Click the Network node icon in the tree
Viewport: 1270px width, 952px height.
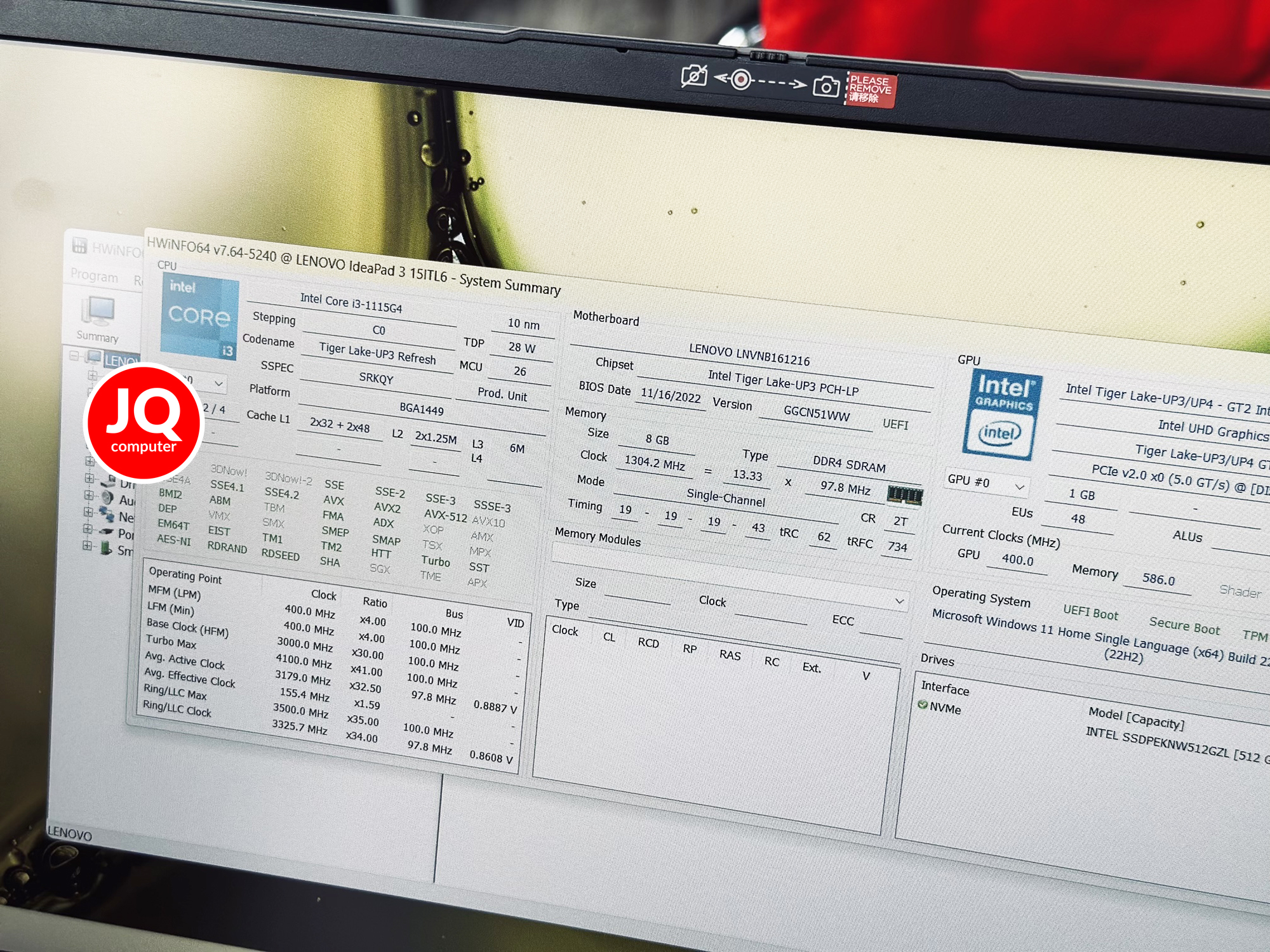(107, 515)
